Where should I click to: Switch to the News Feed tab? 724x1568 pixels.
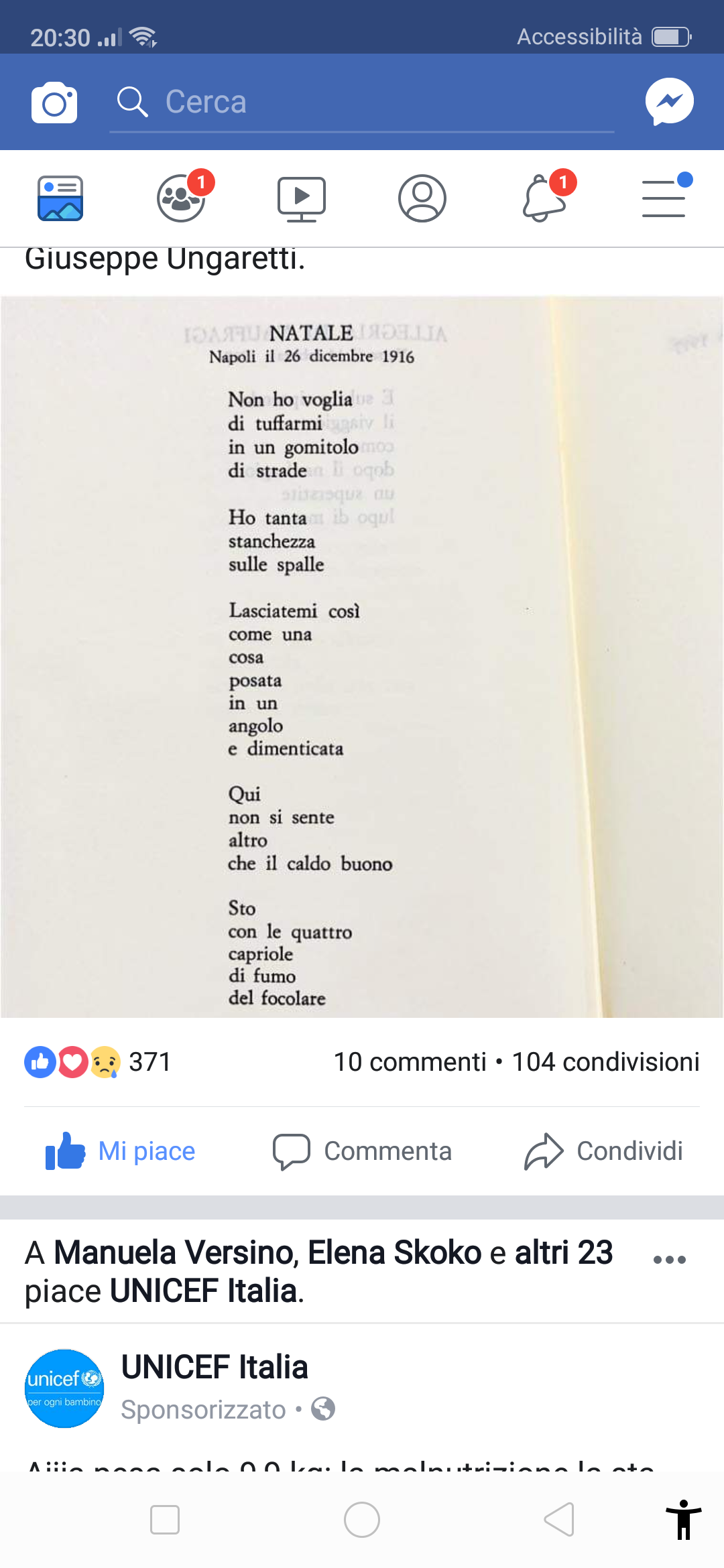click(60, 198)
